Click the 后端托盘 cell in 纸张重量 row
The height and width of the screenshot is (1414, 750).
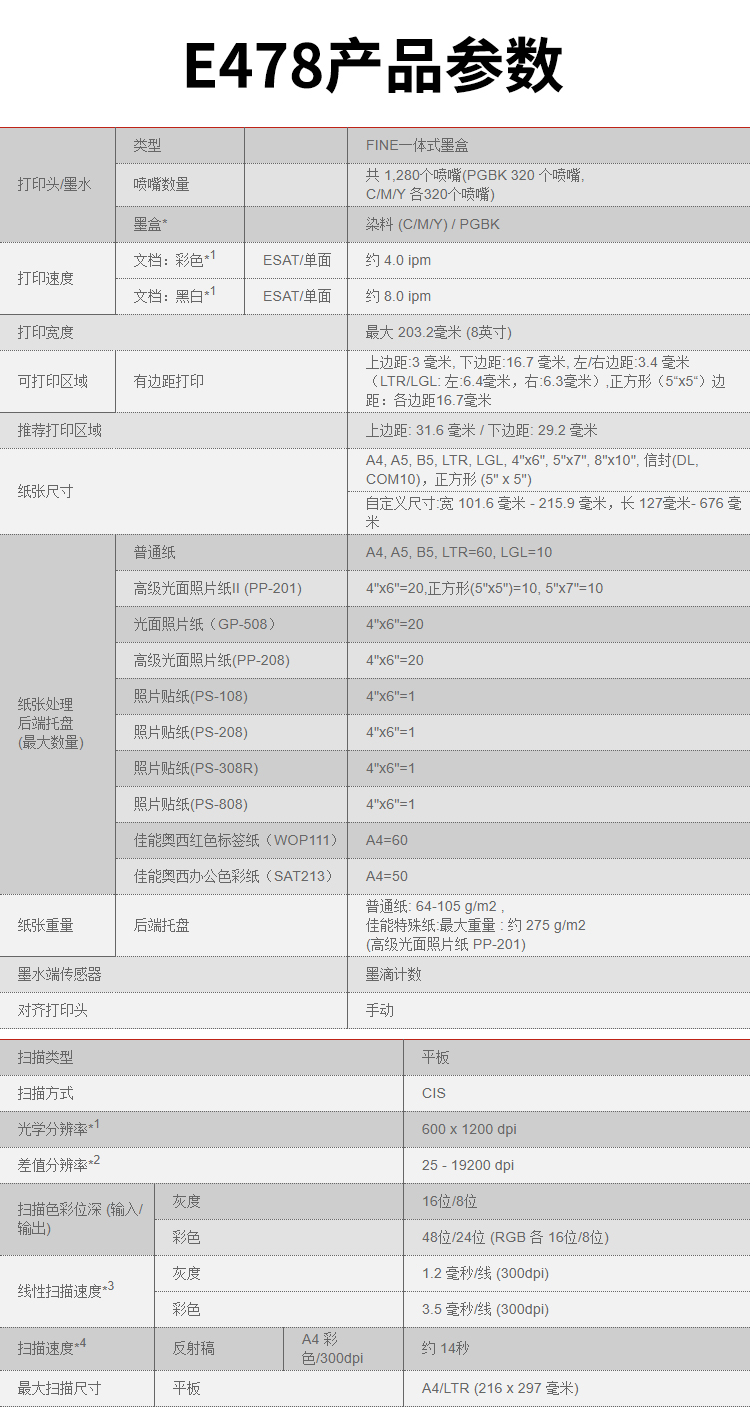tap(232, 925)
